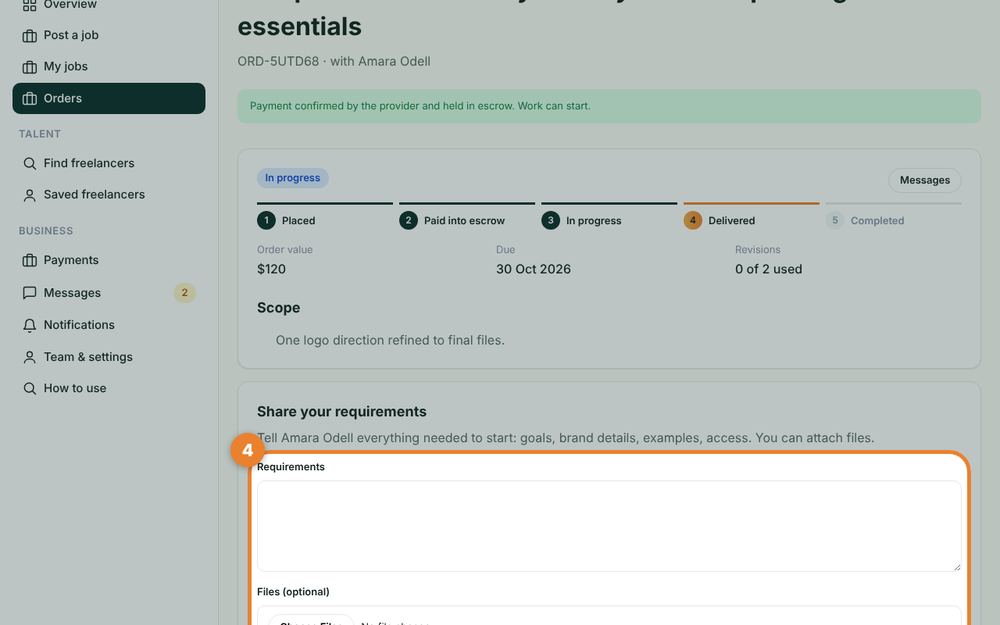This screenshot has width=1000, height=625.
Task: Click the Overview grid icon
Action: (x=29, y=5)
